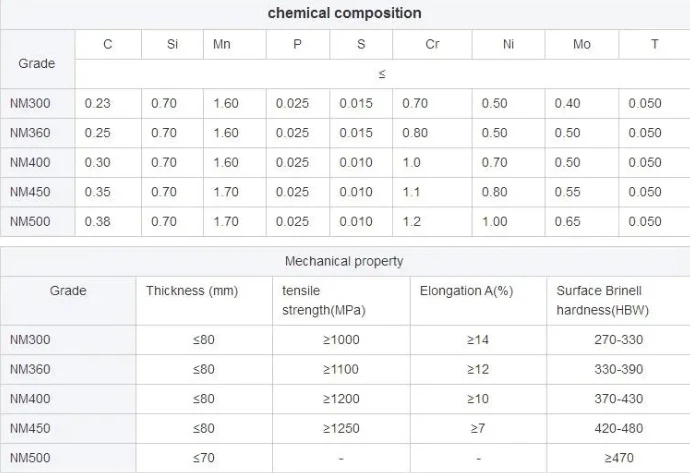Click the 'tensile strength(MPa)' header
The image size is (690, 473).
click(324, 301)
